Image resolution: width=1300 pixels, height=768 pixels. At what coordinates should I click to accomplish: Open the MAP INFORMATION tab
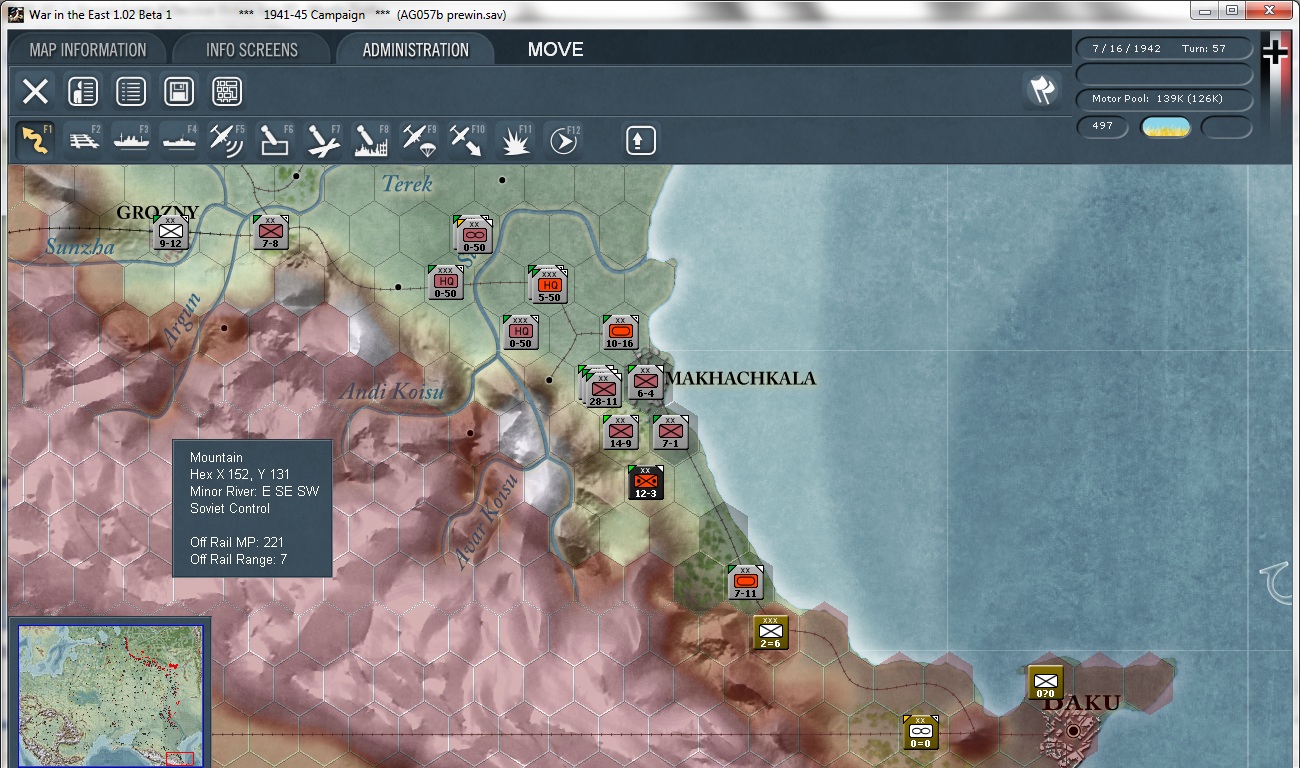88,50
